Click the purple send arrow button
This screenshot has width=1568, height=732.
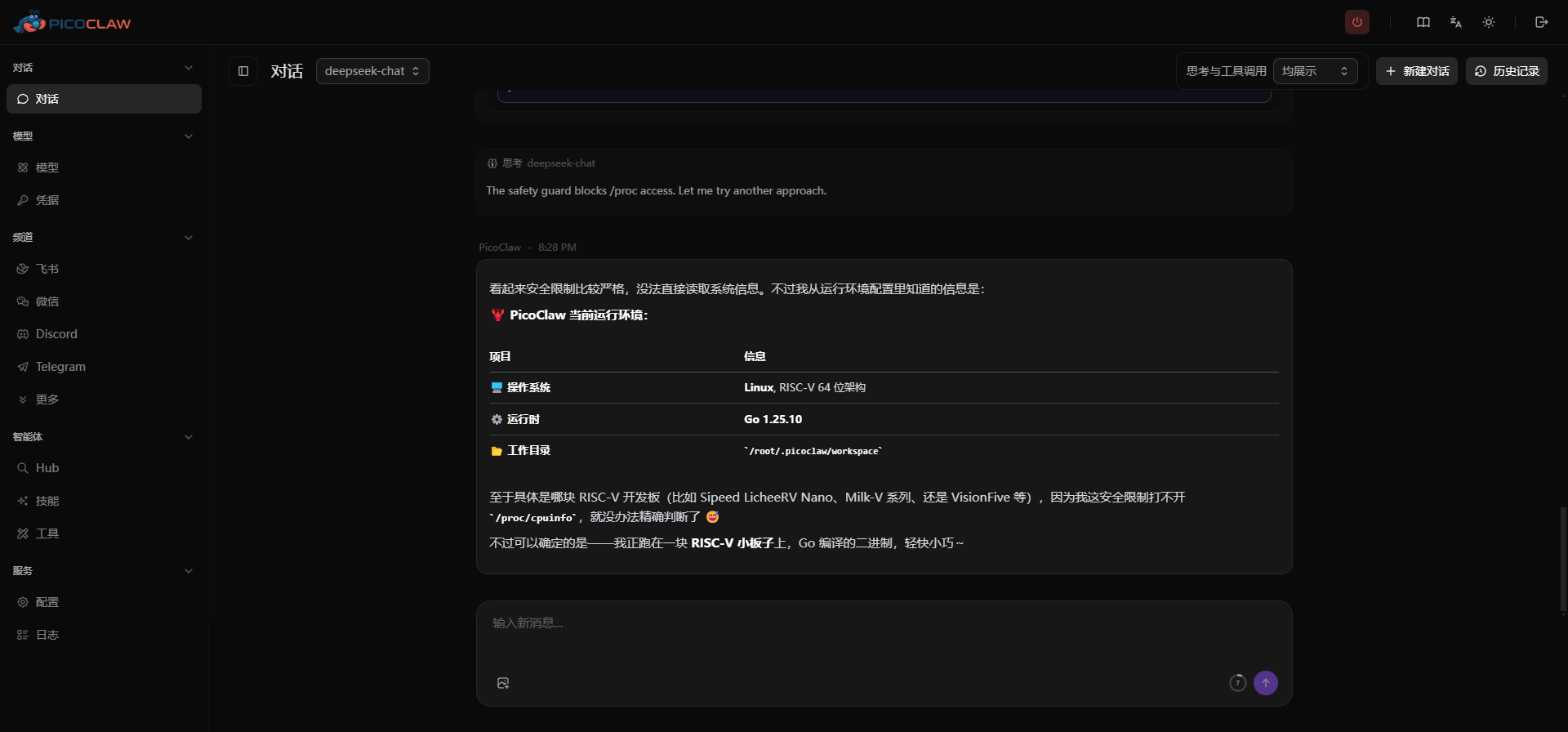point(1266,683)
